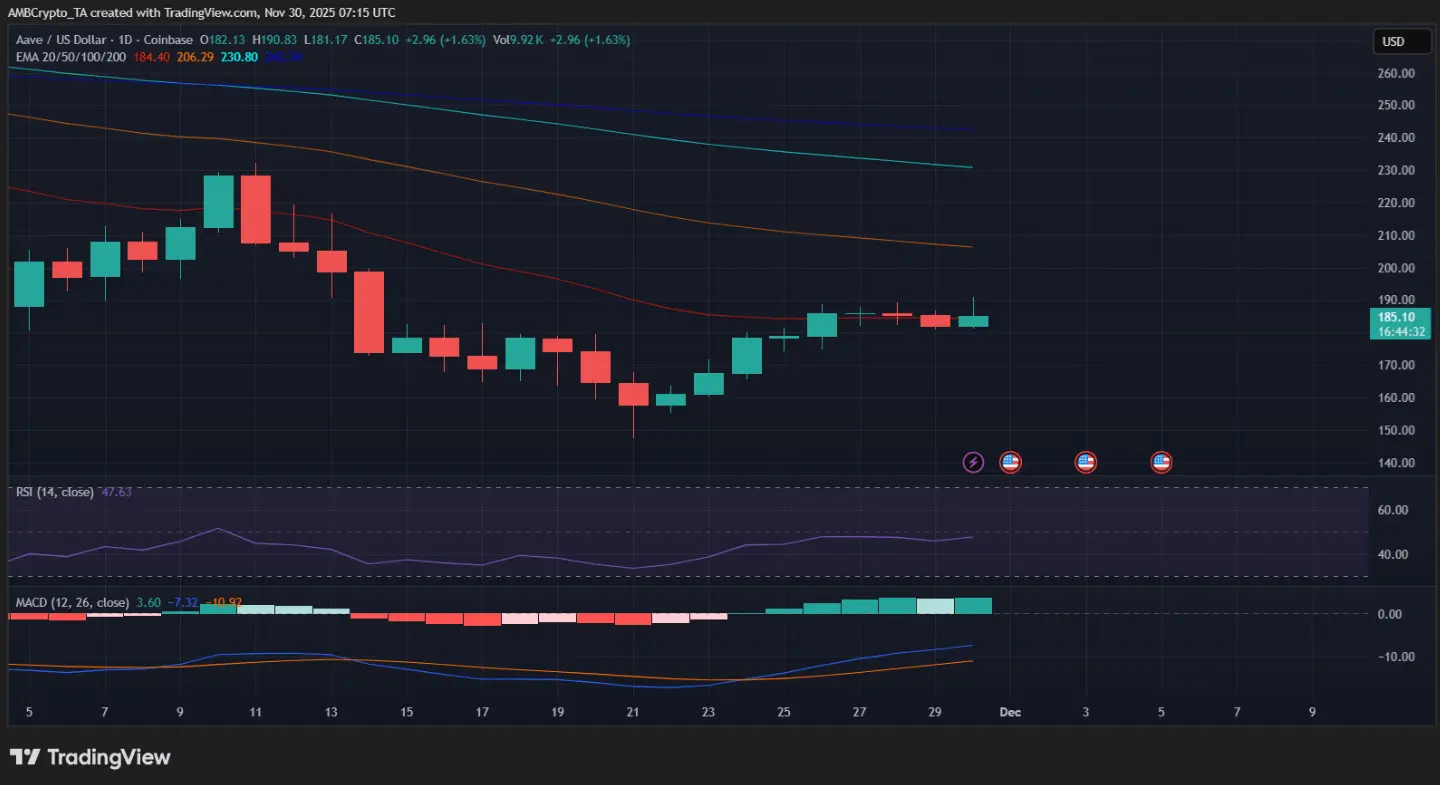Click the MACD (12, 26, close) label

click(71, 603)
